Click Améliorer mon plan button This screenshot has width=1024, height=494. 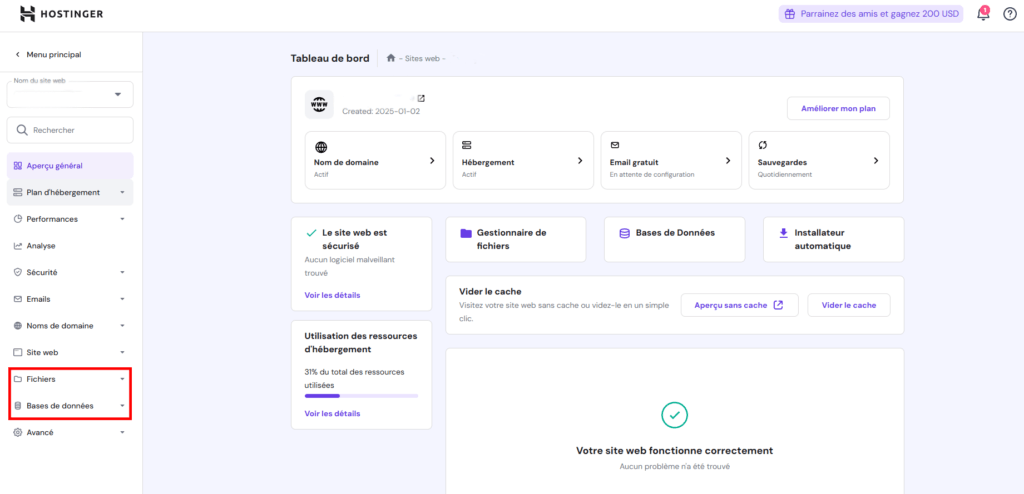coord(839,108)
